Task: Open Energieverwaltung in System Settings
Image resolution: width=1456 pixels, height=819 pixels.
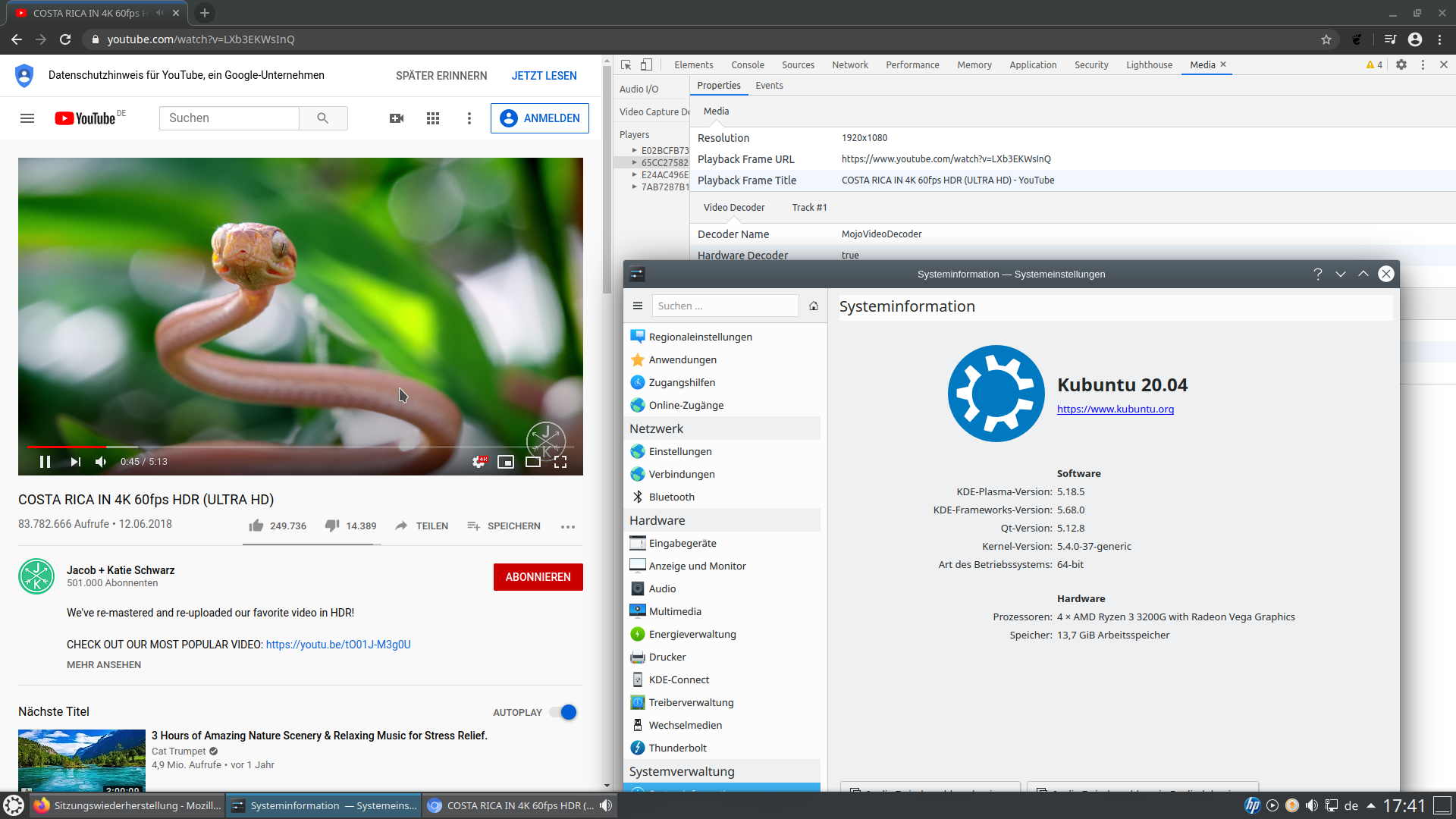Action: [x=721, y=635]
